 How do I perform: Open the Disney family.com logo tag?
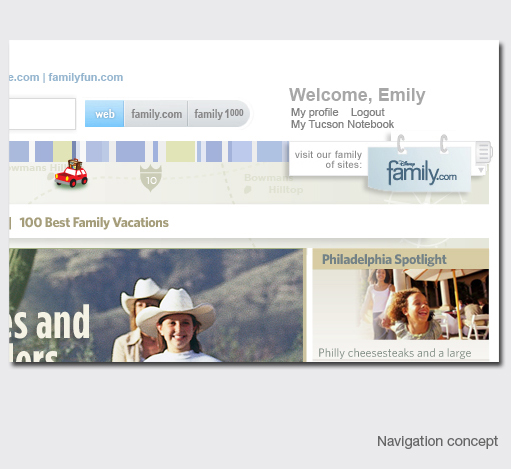[x=420, y=170]
